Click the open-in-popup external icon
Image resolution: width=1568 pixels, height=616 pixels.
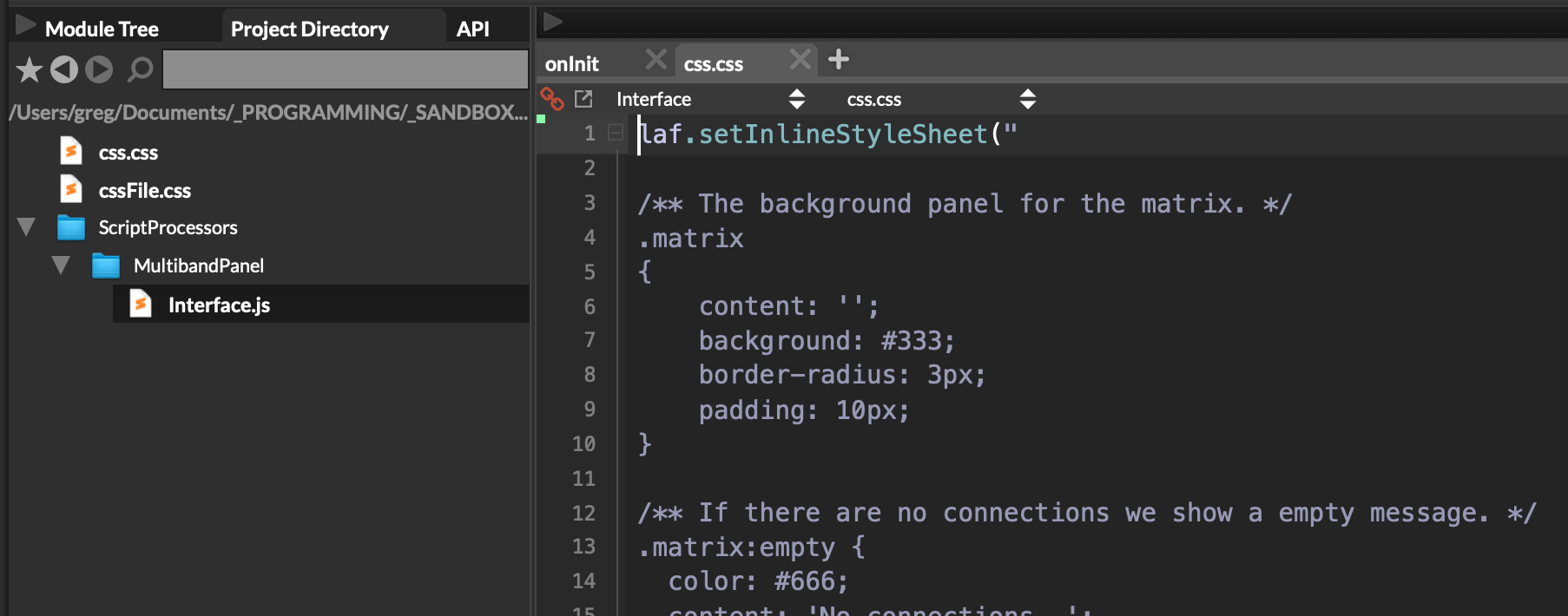tap(583, 99)
